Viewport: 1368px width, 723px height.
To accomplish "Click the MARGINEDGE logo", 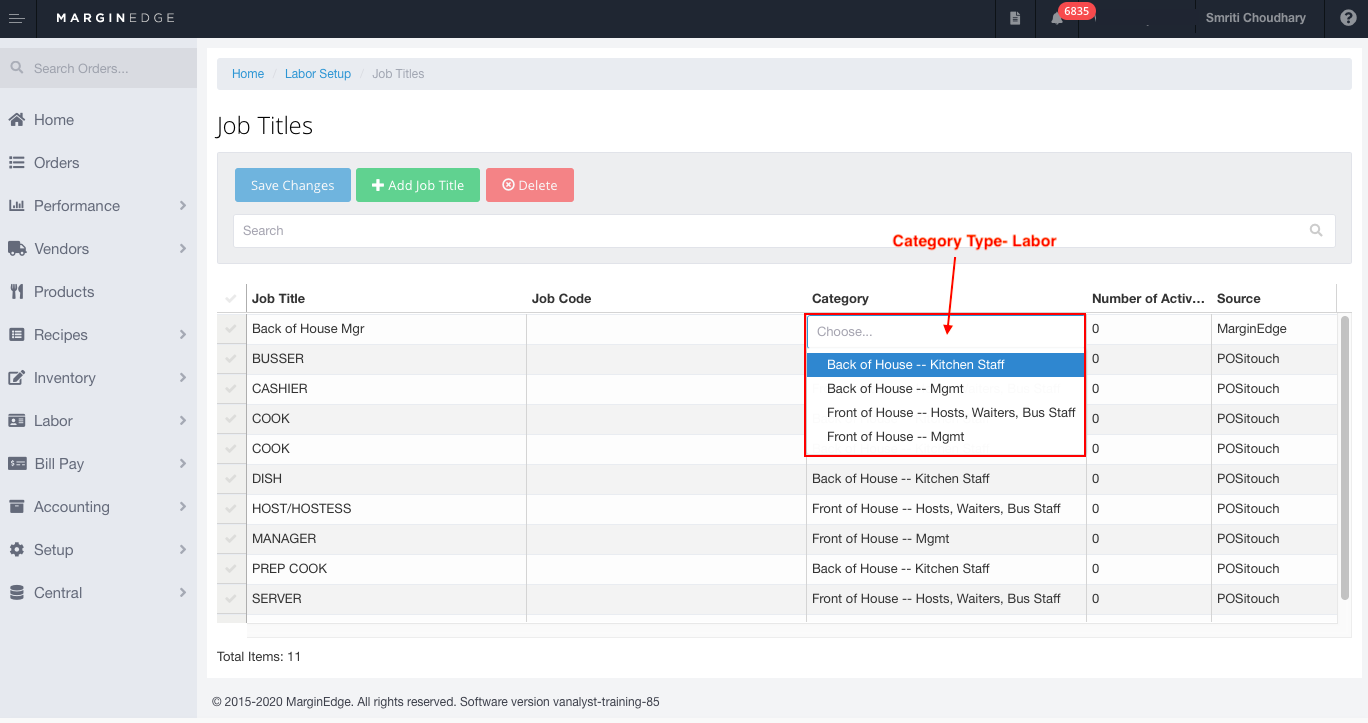I will click(x=116, y=18).
